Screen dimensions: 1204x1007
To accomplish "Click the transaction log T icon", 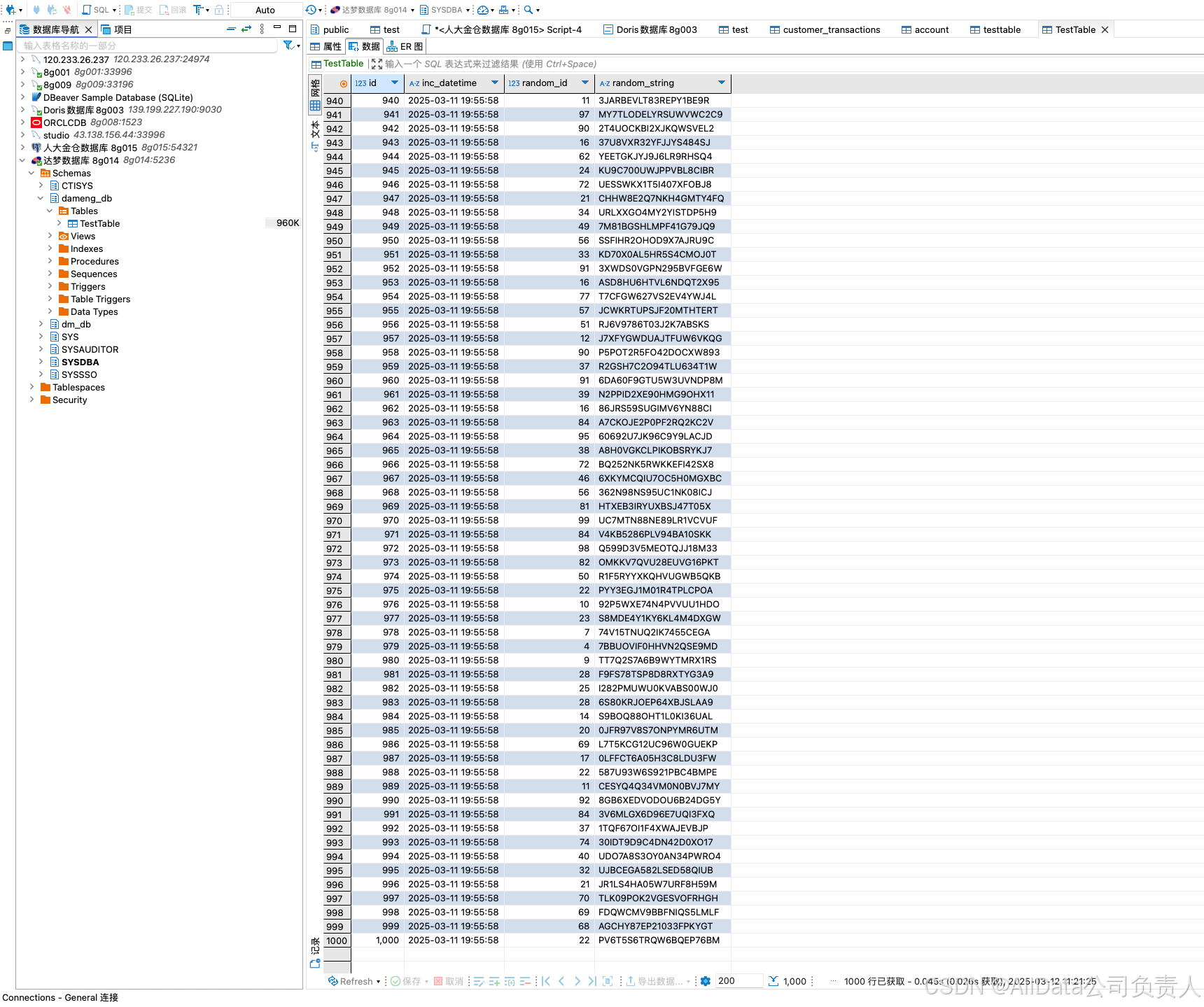I will click(198, 10).
